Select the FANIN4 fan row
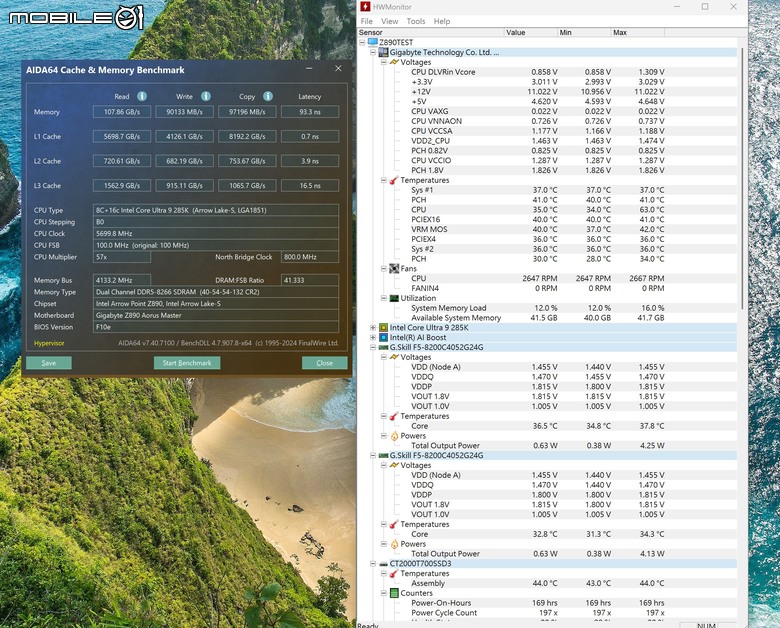Screen dimensions: 780x628 pyautogui.click(x=547, y=288)
